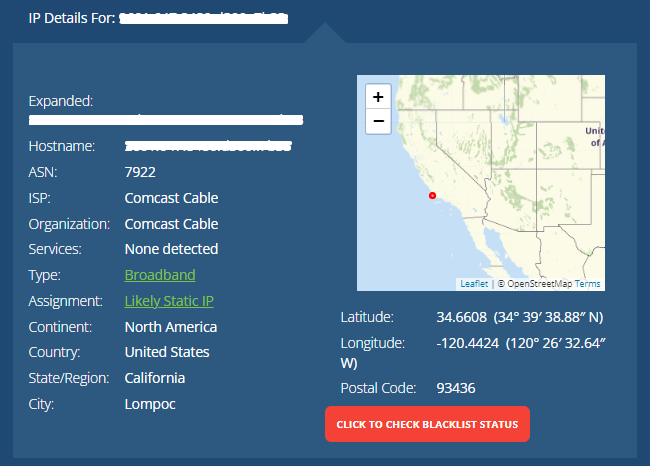Click the California state value
Image resolution: width=650 pixels, height=466 pixels.
[x=155, y=378]
